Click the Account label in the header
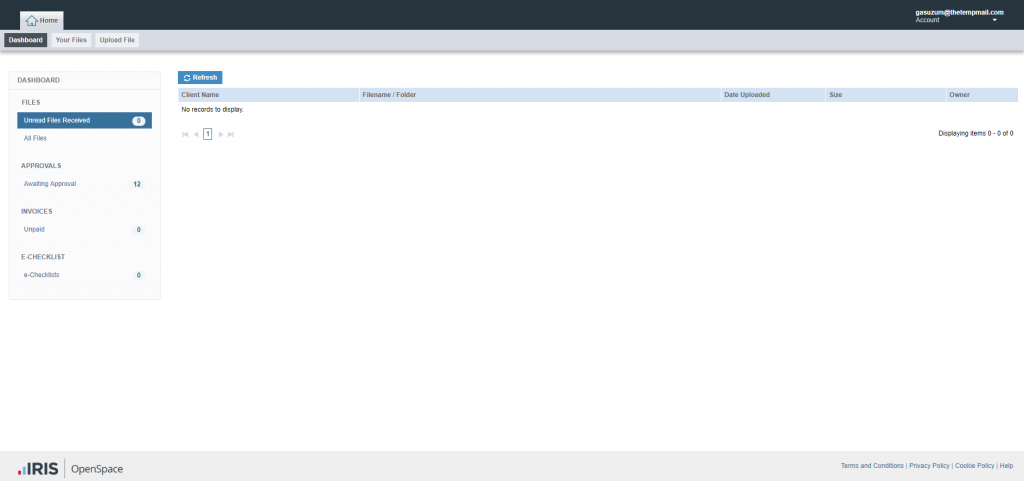1024x481 pixels. (927, 20)
